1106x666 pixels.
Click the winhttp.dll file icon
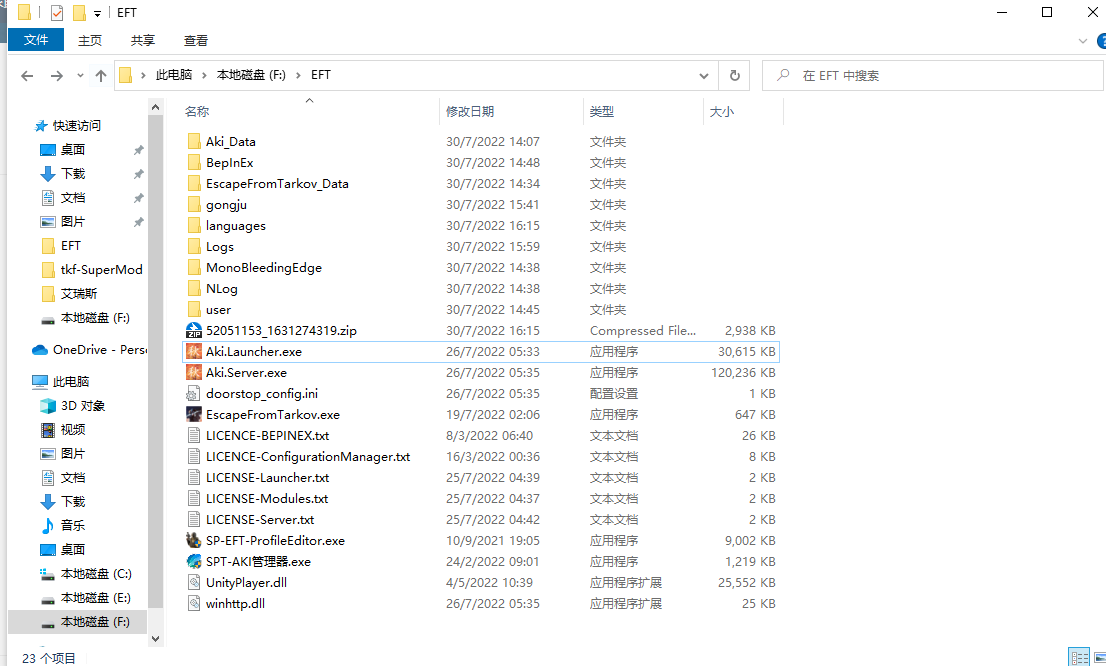tap(194, 604)
